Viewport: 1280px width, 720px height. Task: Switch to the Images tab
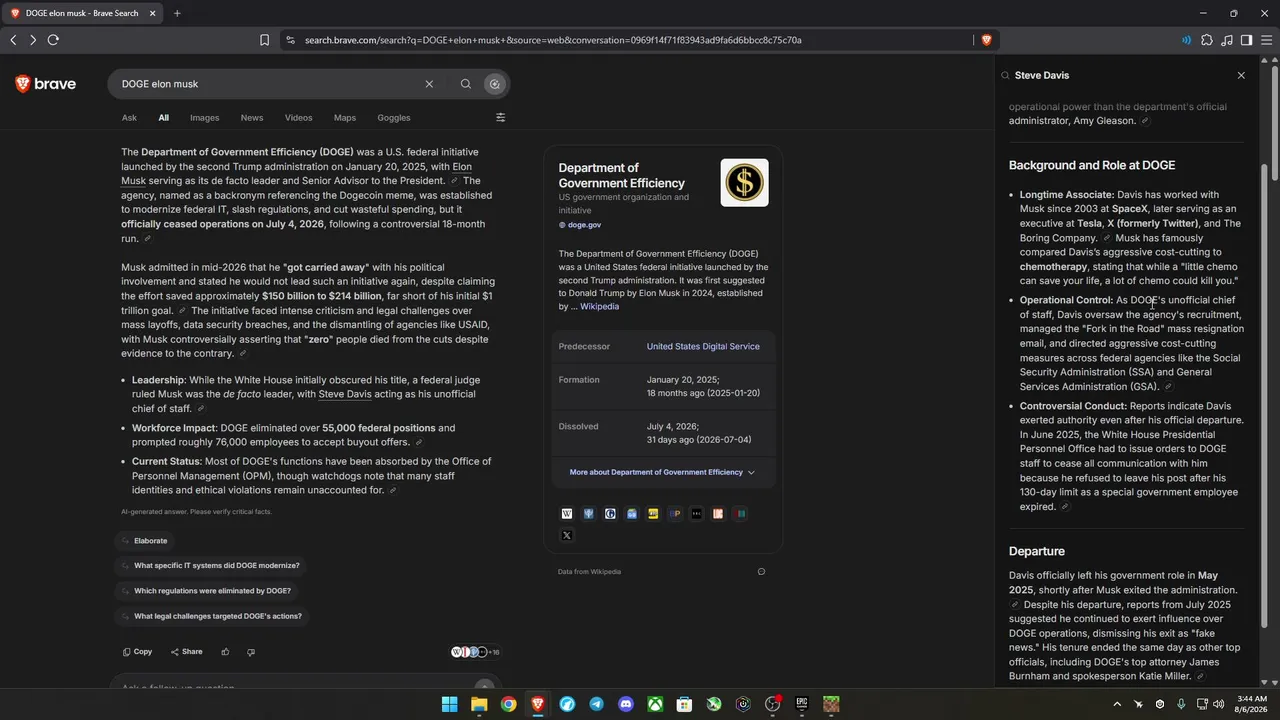click(x=204, y=117)
